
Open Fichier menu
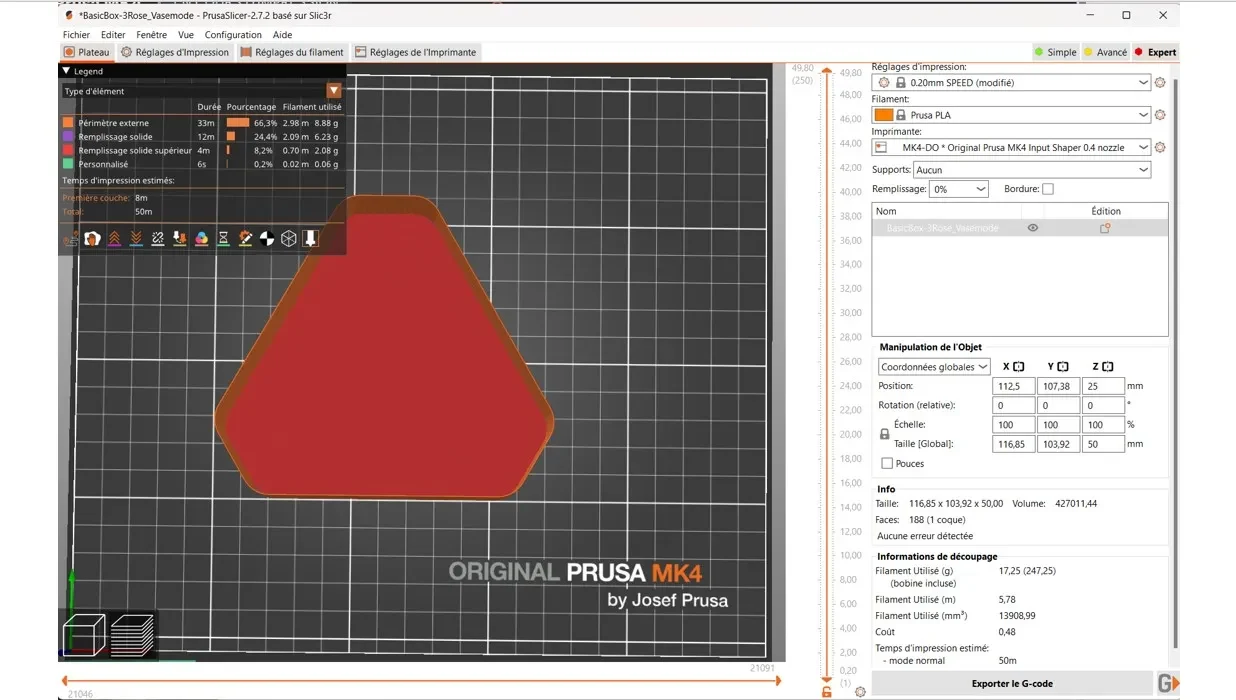point(76,35)
